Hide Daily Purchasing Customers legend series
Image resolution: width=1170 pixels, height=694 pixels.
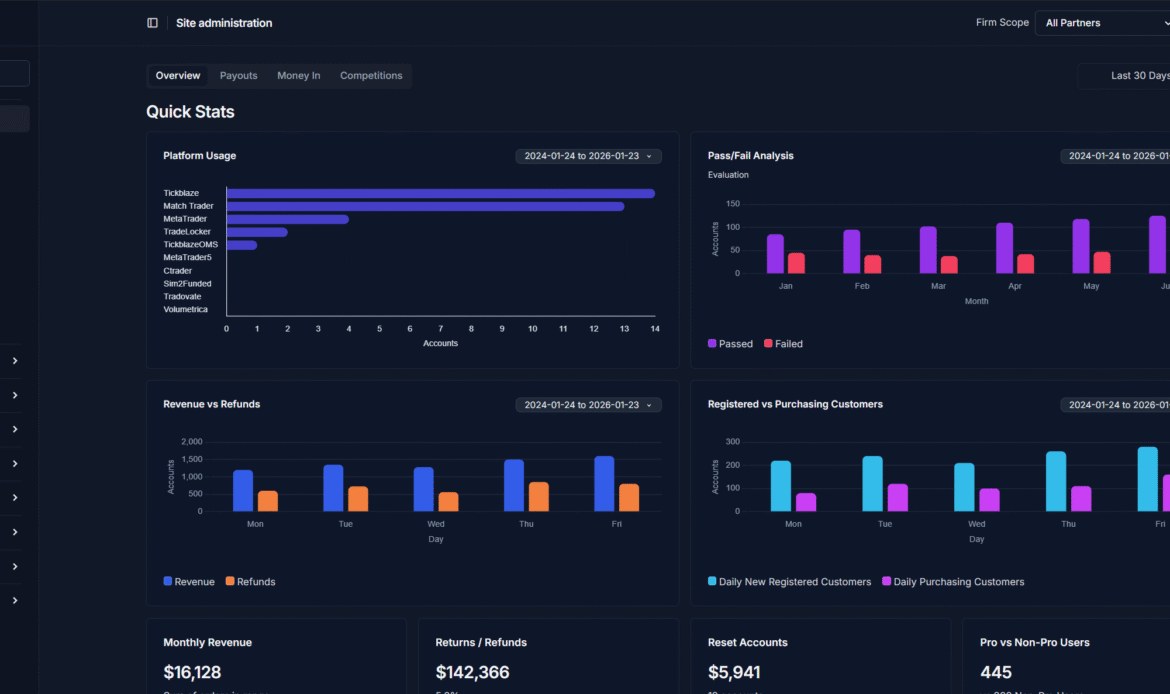click(x=952, y=582)
